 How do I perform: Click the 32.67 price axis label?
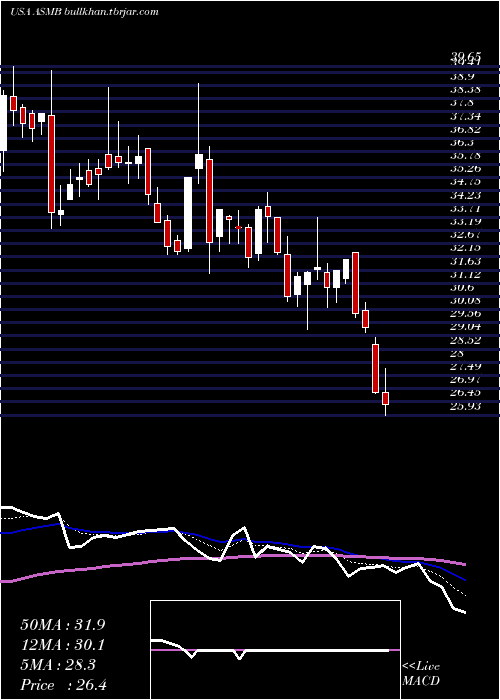click(x=465, y=234)
